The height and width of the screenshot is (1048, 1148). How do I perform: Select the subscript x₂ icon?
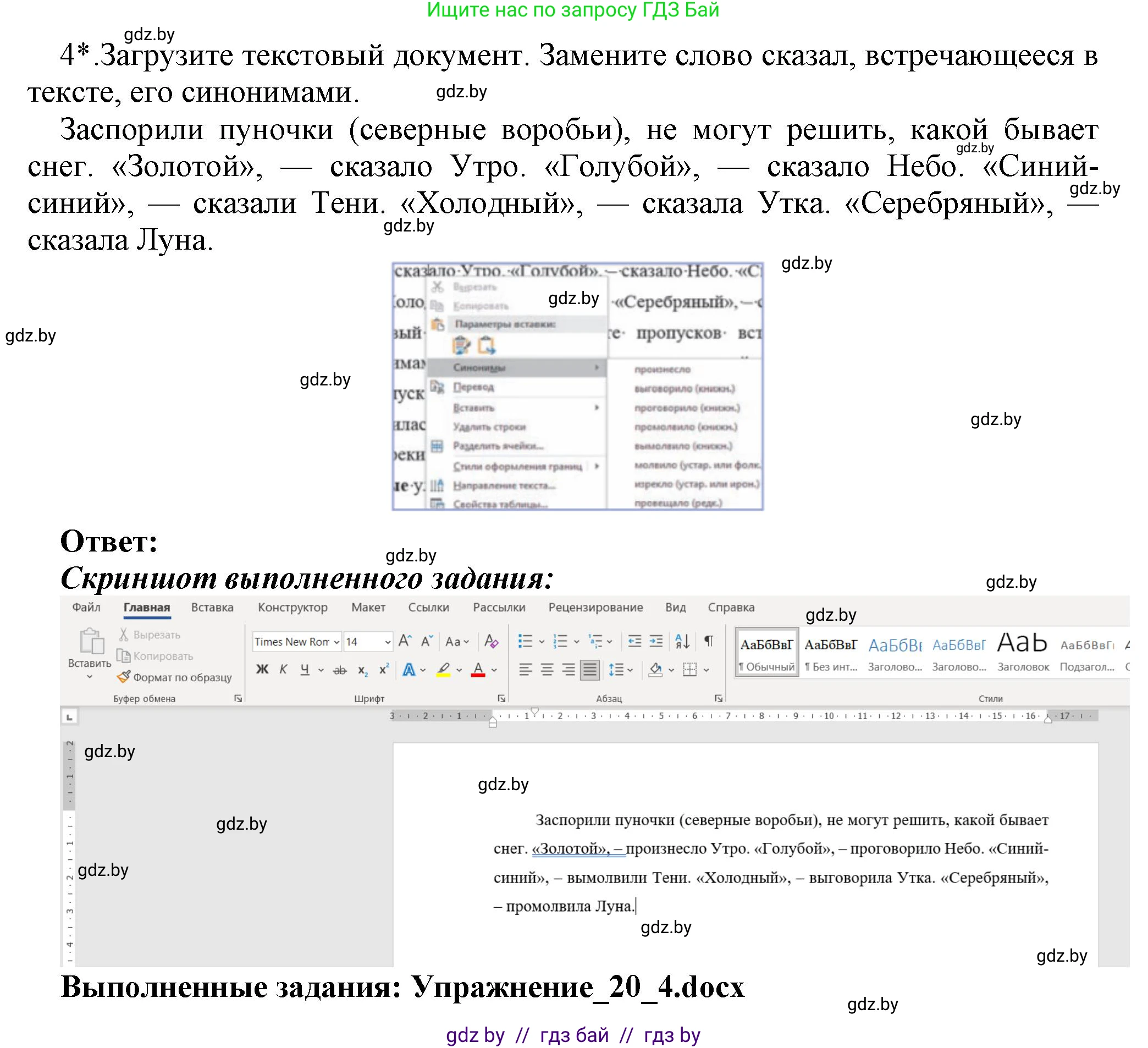[363, 670]
